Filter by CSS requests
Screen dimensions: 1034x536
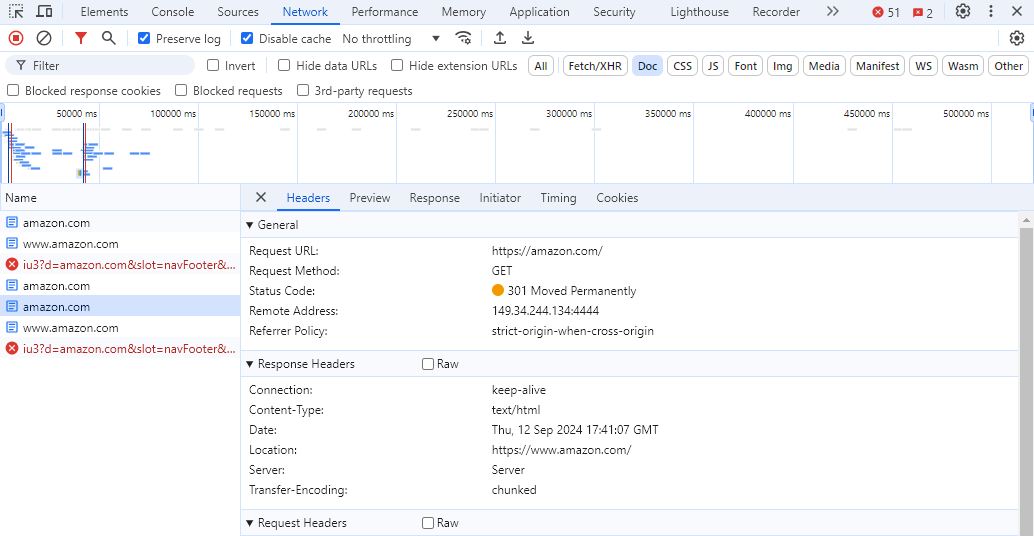(683, 66)
